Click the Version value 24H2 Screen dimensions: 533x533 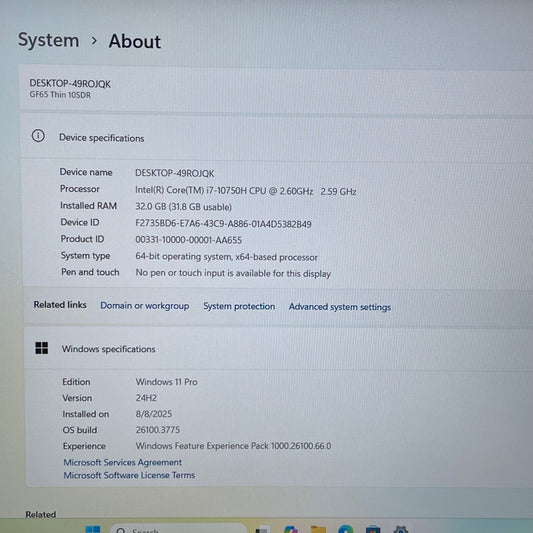[146, 398]
